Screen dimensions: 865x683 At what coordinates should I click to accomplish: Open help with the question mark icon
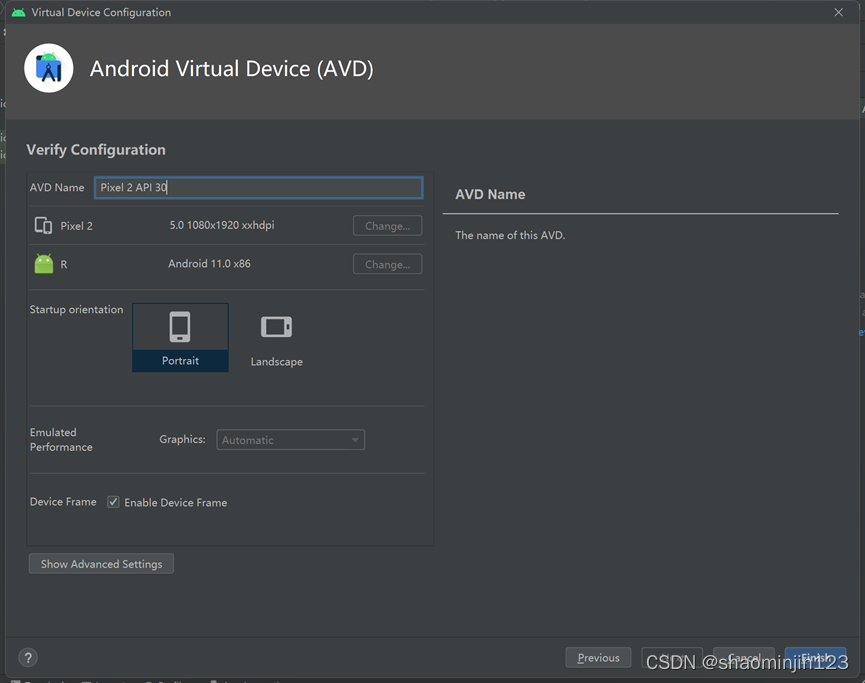click(28, 657)
